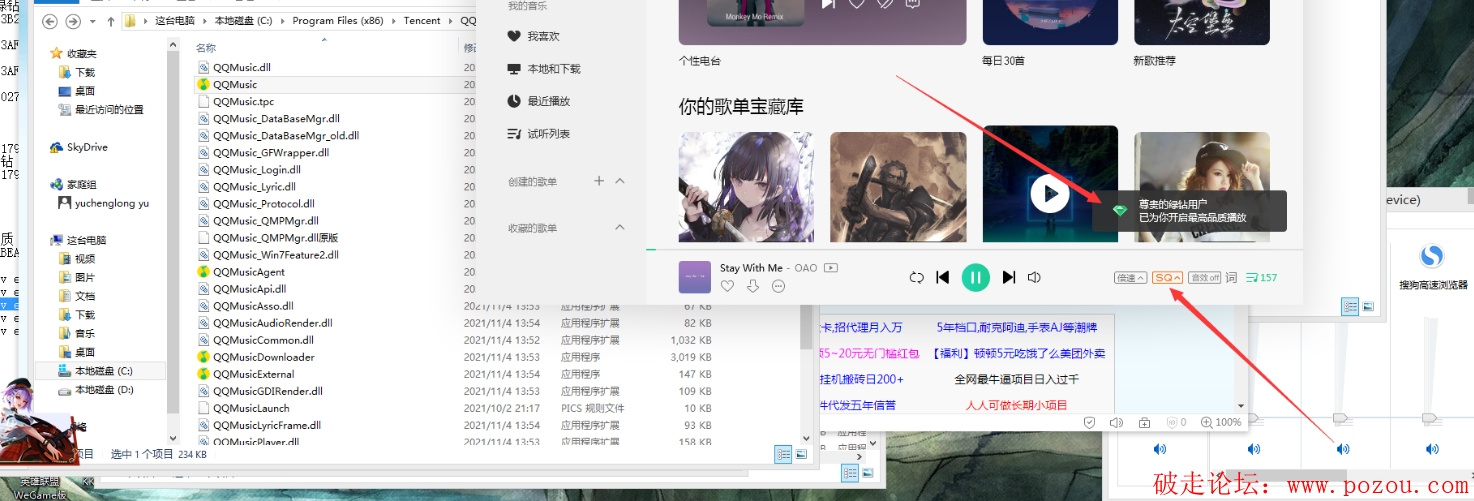Toggle the 音效 off sound effect
The width and height of the screenshot is (1474, 501).
[1205, 277]
